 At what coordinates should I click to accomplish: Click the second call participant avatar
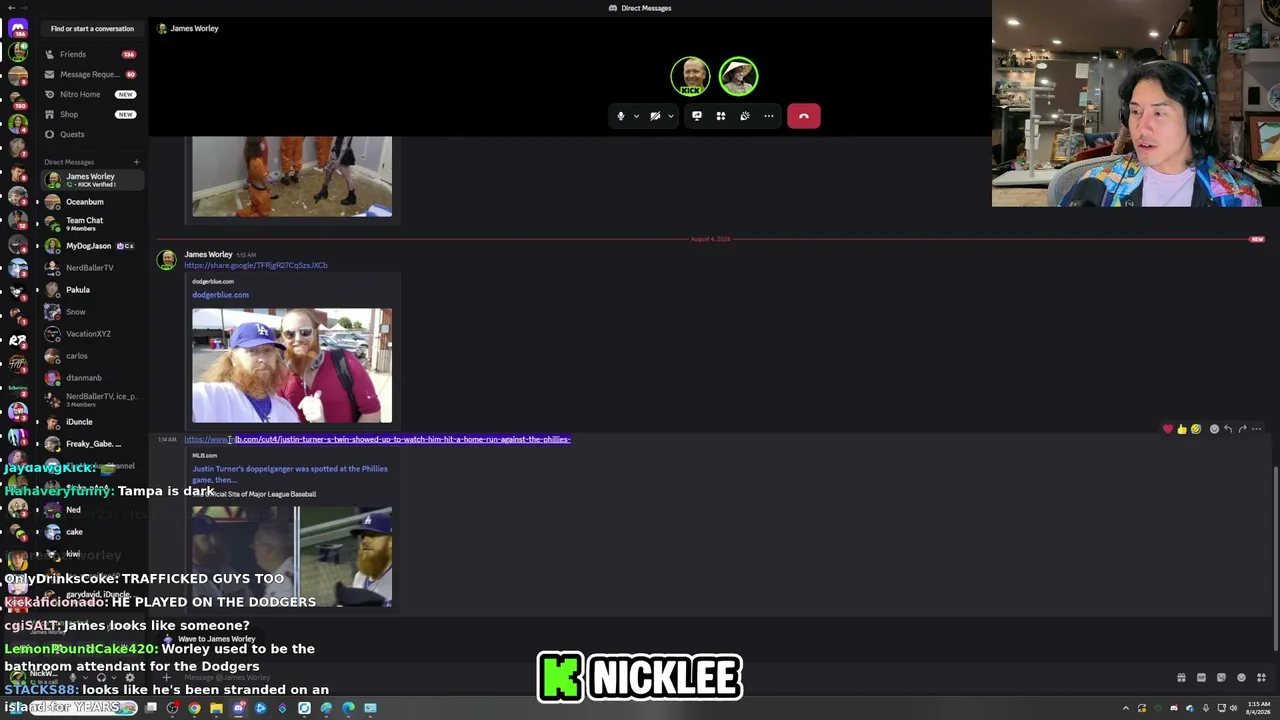[x=739, y=77]
